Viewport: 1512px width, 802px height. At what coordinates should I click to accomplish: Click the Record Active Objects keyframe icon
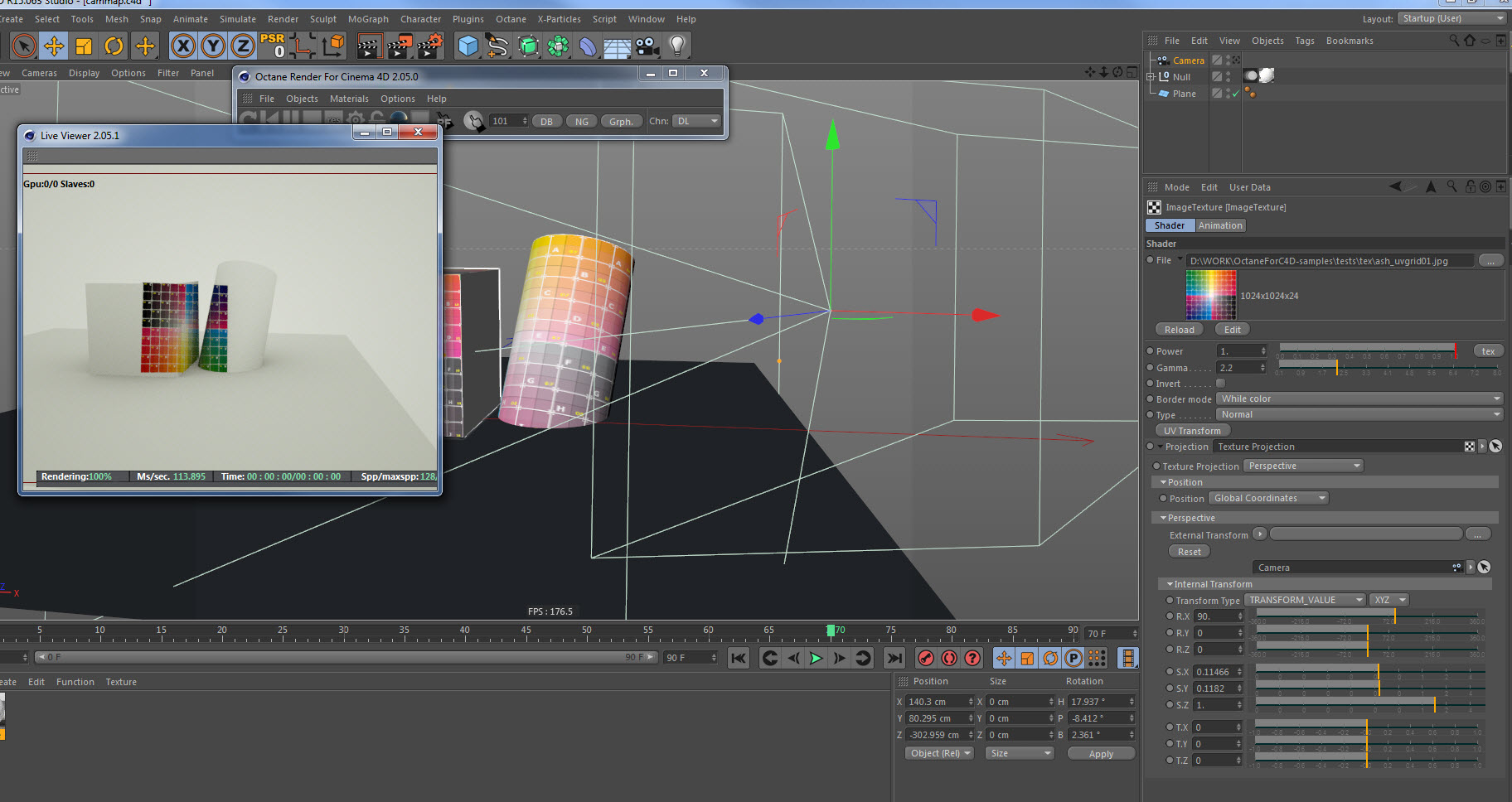click(x=926, y=658)
